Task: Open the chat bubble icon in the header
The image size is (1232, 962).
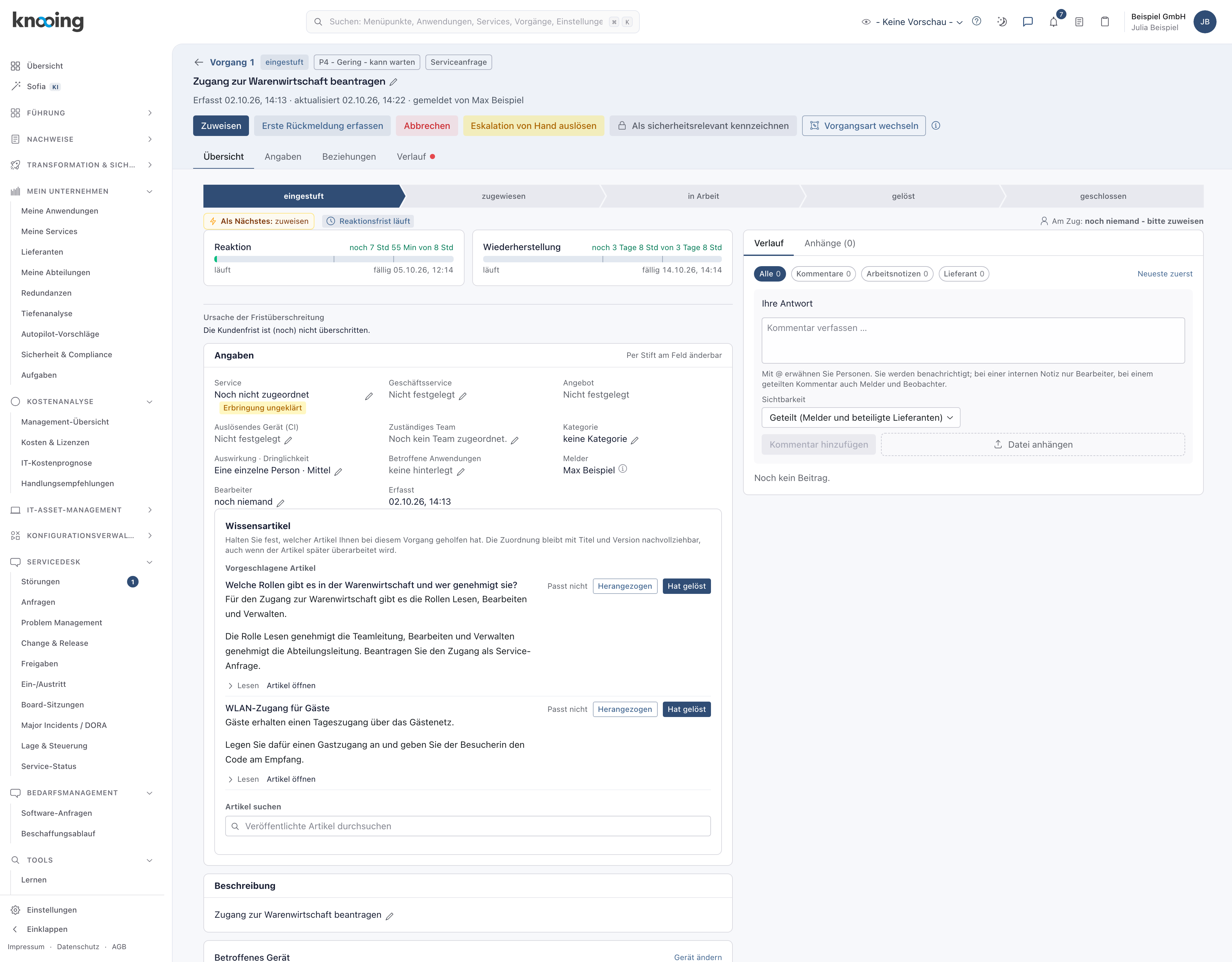Action: 1028,21
